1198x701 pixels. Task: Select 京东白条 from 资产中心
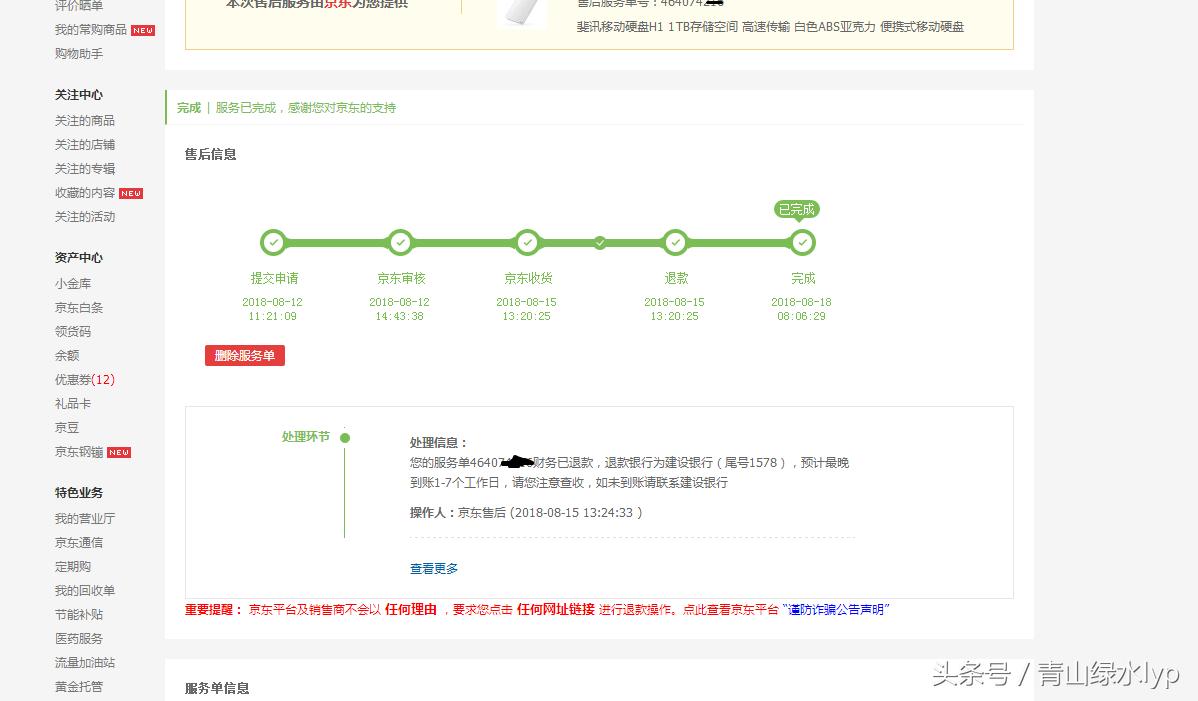pos(78,307)
